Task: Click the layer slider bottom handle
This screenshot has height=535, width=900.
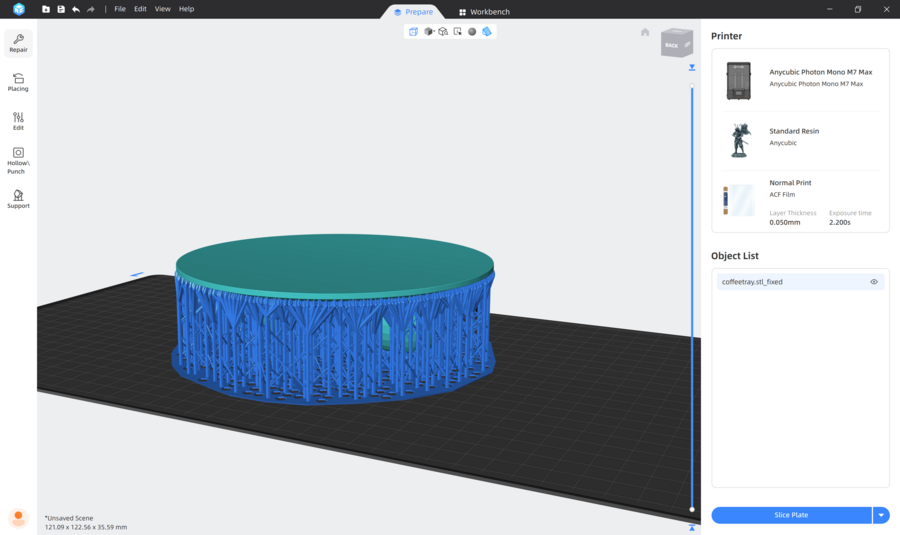Action: pos(692,509)
